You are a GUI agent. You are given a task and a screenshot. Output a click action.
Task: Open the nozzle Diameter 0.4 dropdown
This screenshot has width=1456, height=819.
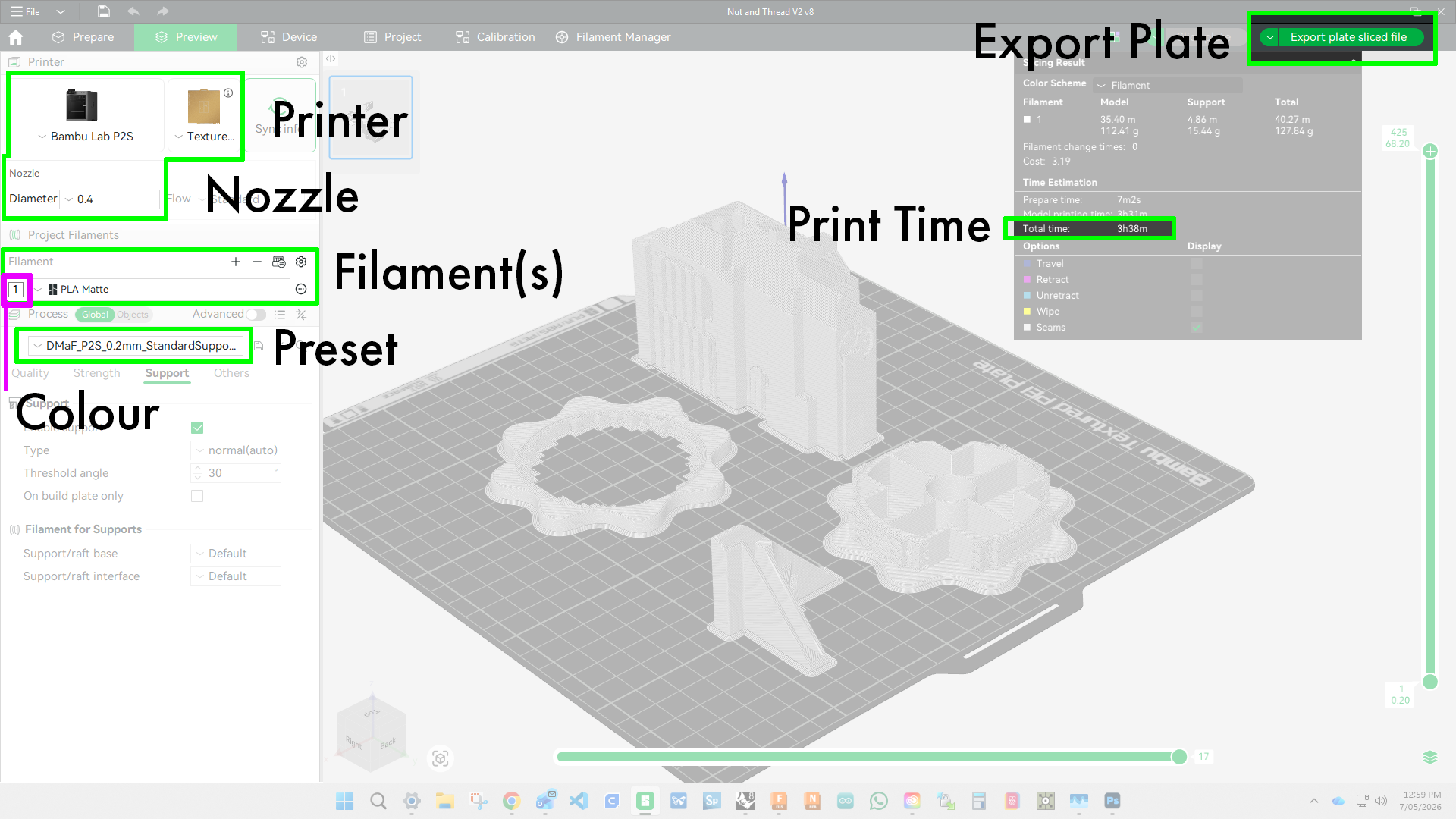coord(110,199)
